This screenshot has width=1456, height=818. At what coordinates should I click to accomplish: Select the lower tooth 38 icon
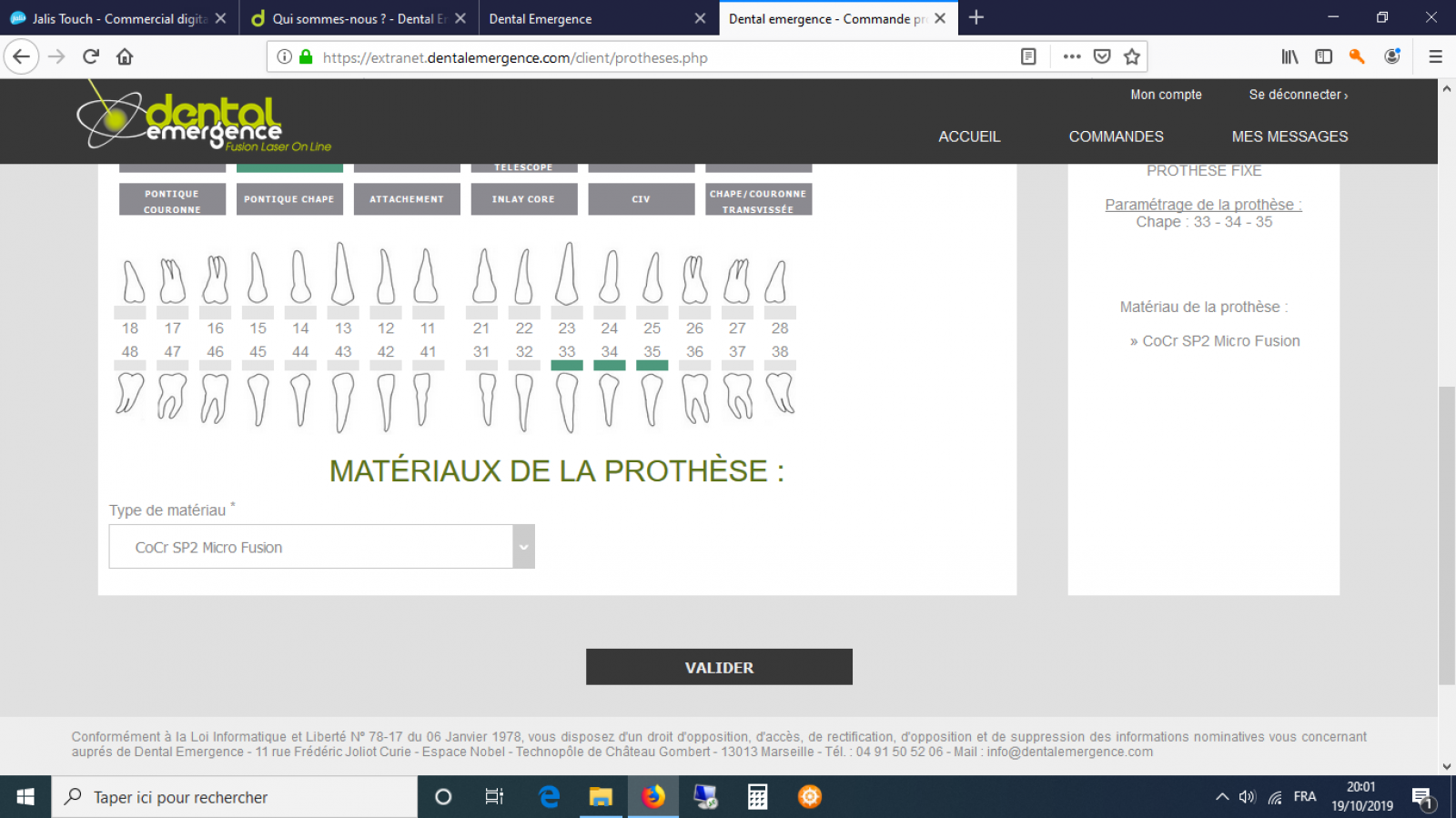780,394
